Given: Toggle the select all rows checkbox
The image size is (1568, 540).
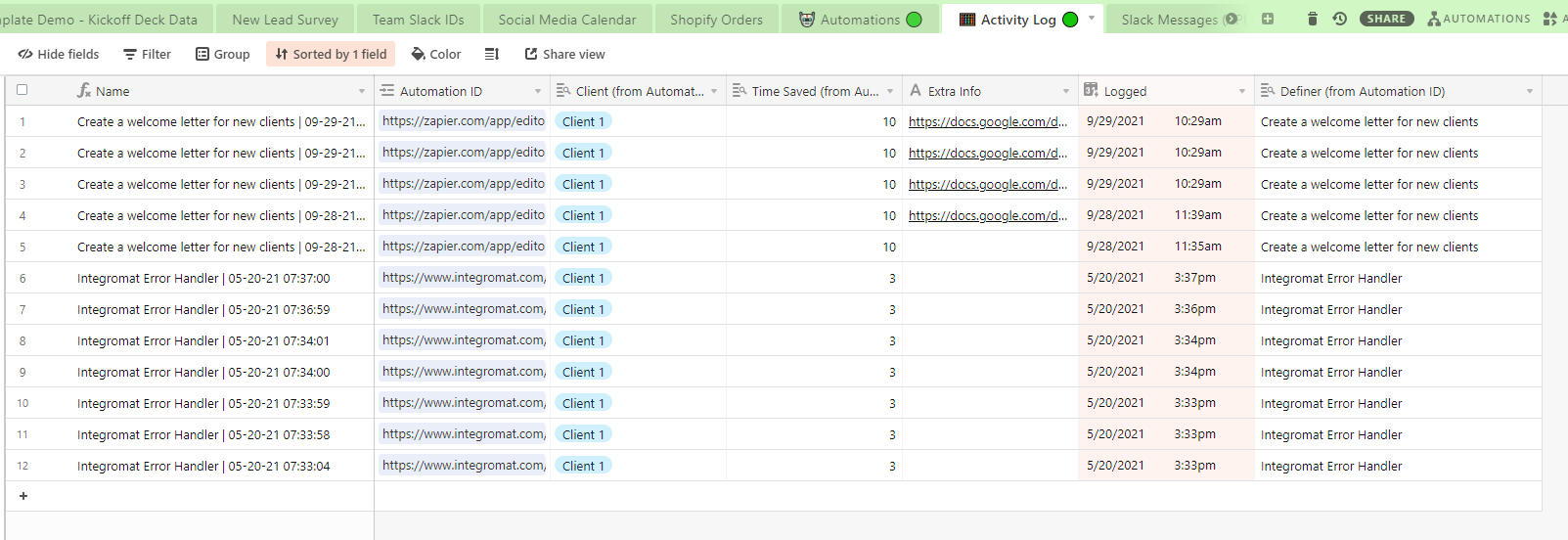Looking at the screenshot, I should pos(22,90).
